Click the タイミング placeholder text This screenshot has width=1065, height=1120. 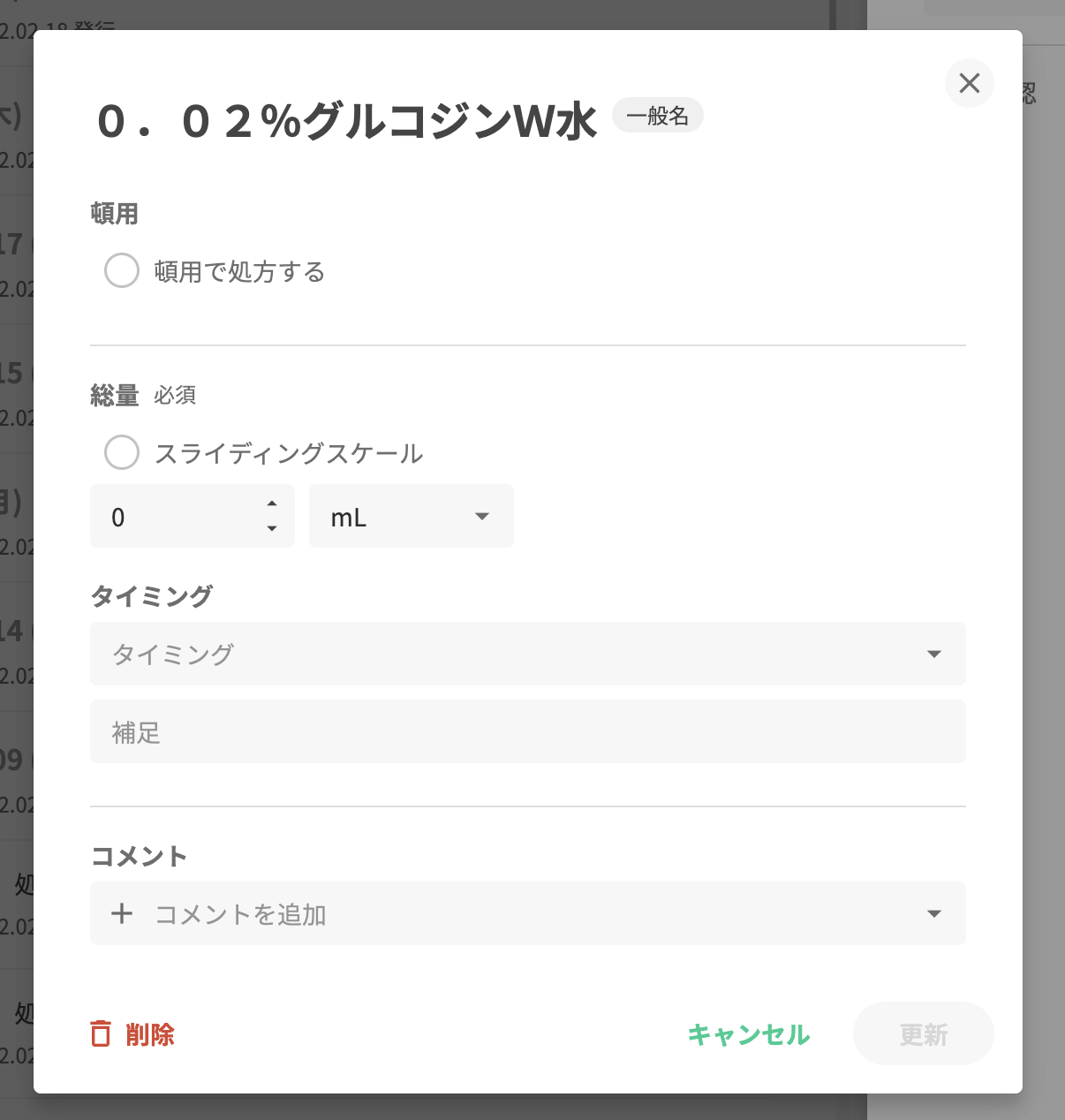click(173, 655)
